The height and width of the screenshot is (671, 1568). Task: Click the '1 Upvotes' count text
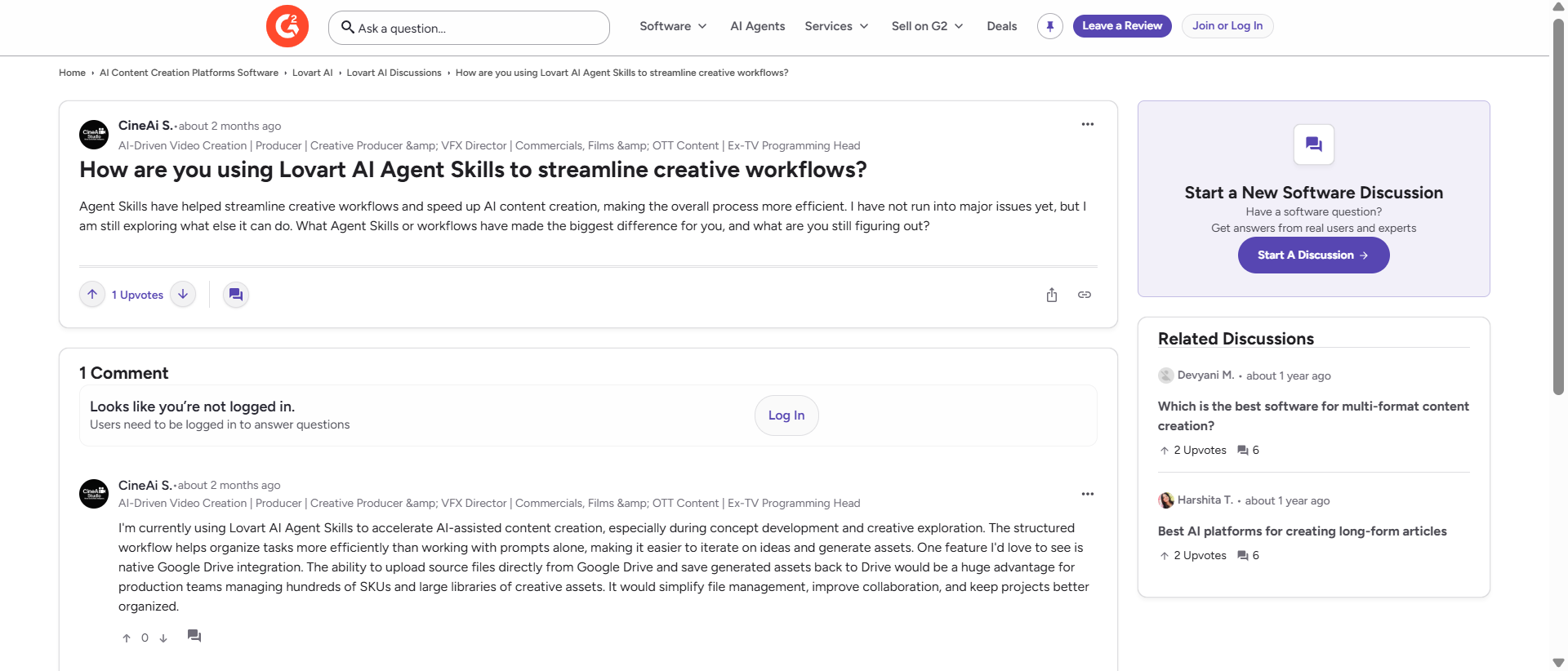pyautogui.click(x=137, y=295)
